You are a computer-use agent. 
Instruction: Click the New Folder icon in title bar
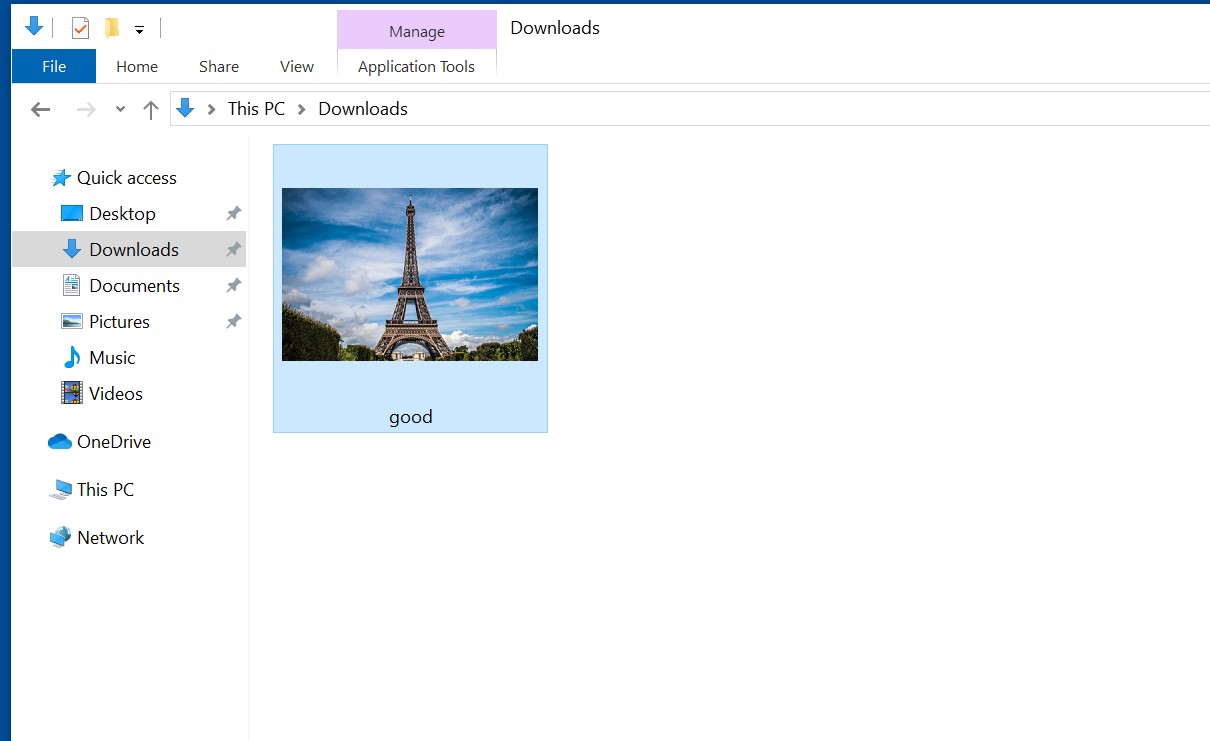pyautogui.click(x=112, y=28)
